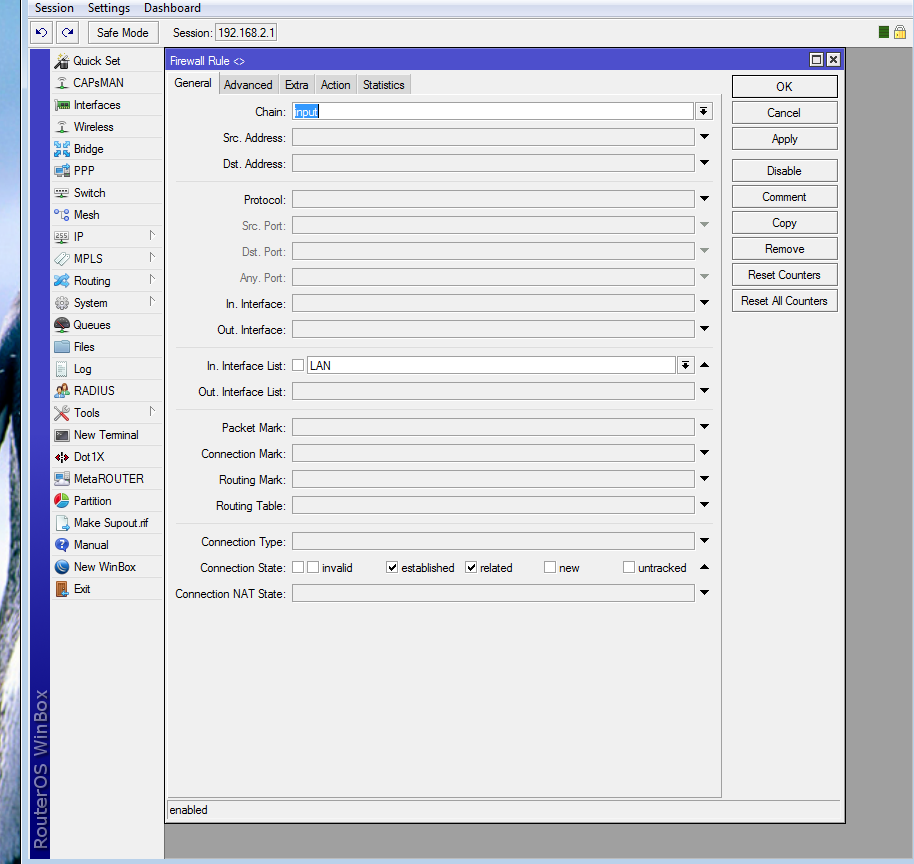Open the Chain dropdown list

[x=704, y=111]
